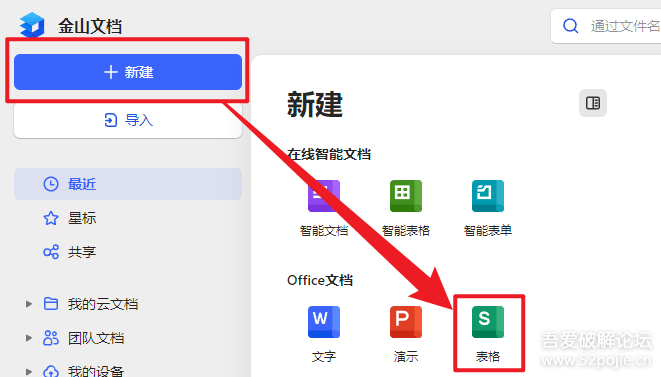Click the 文字 label under W icon
The height and width of the screenshot is (377, 661).
(x=324, y=357)
